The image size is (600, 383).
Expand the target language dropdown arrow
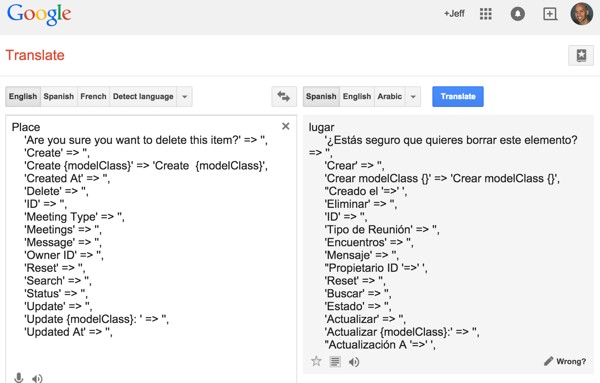coord(413,96)
